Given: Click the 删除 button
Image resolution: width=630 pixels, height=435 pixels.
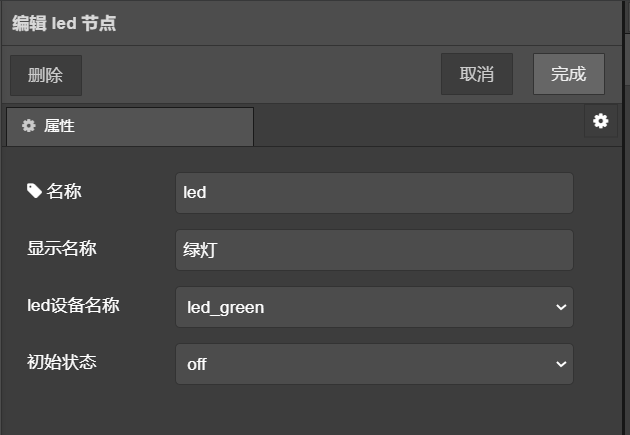Looking at the screenshot, I should 45,75.
